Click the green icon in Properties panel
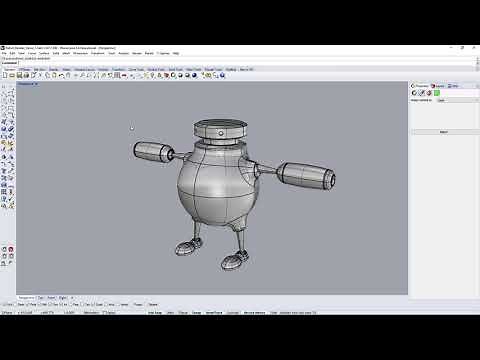Image resolution: width=480 pixels, height=360 pixels. 437,93
